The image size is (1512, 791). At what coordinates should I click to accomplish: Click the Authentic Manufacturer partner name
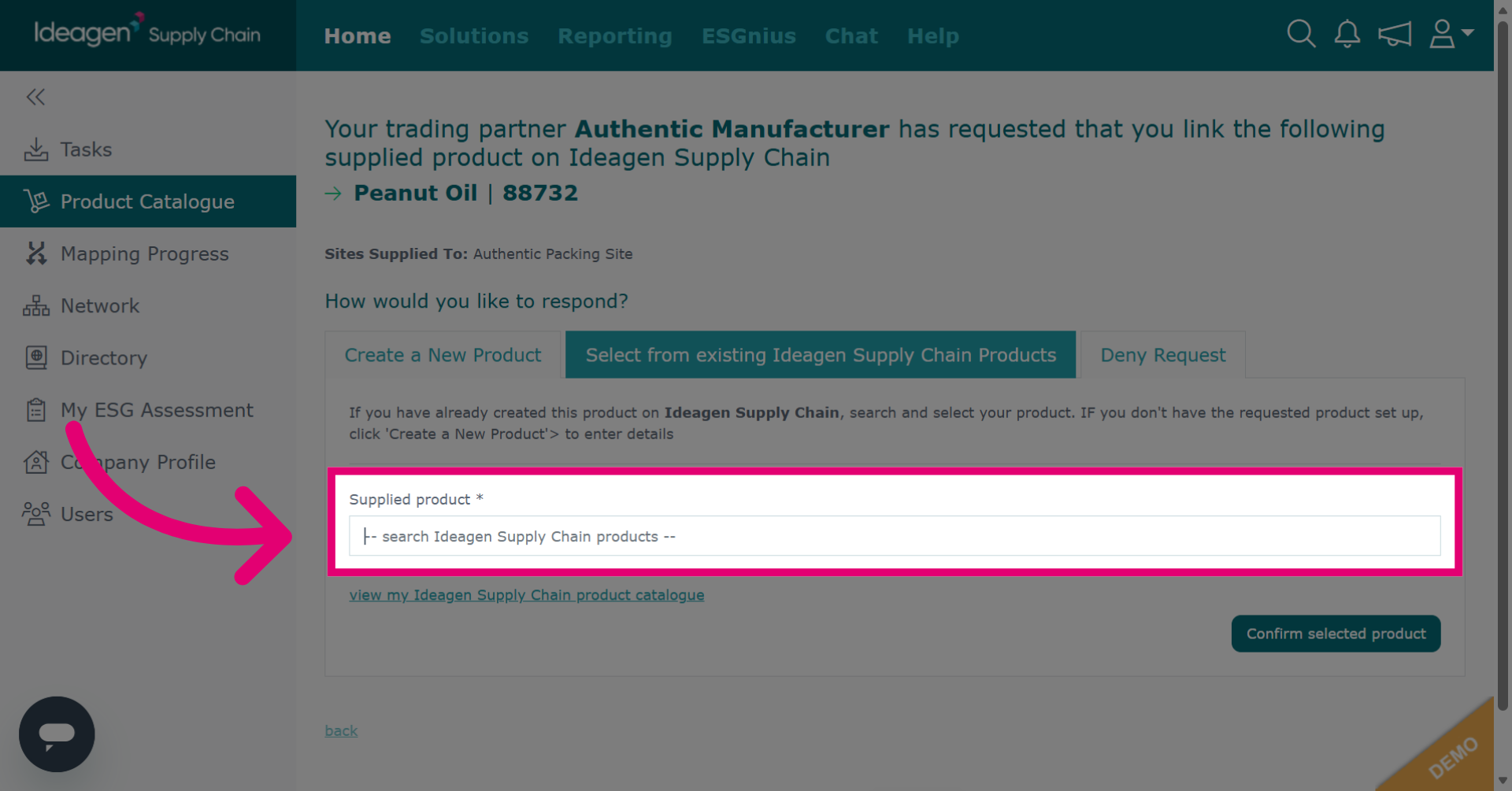(x=732, y=129)
